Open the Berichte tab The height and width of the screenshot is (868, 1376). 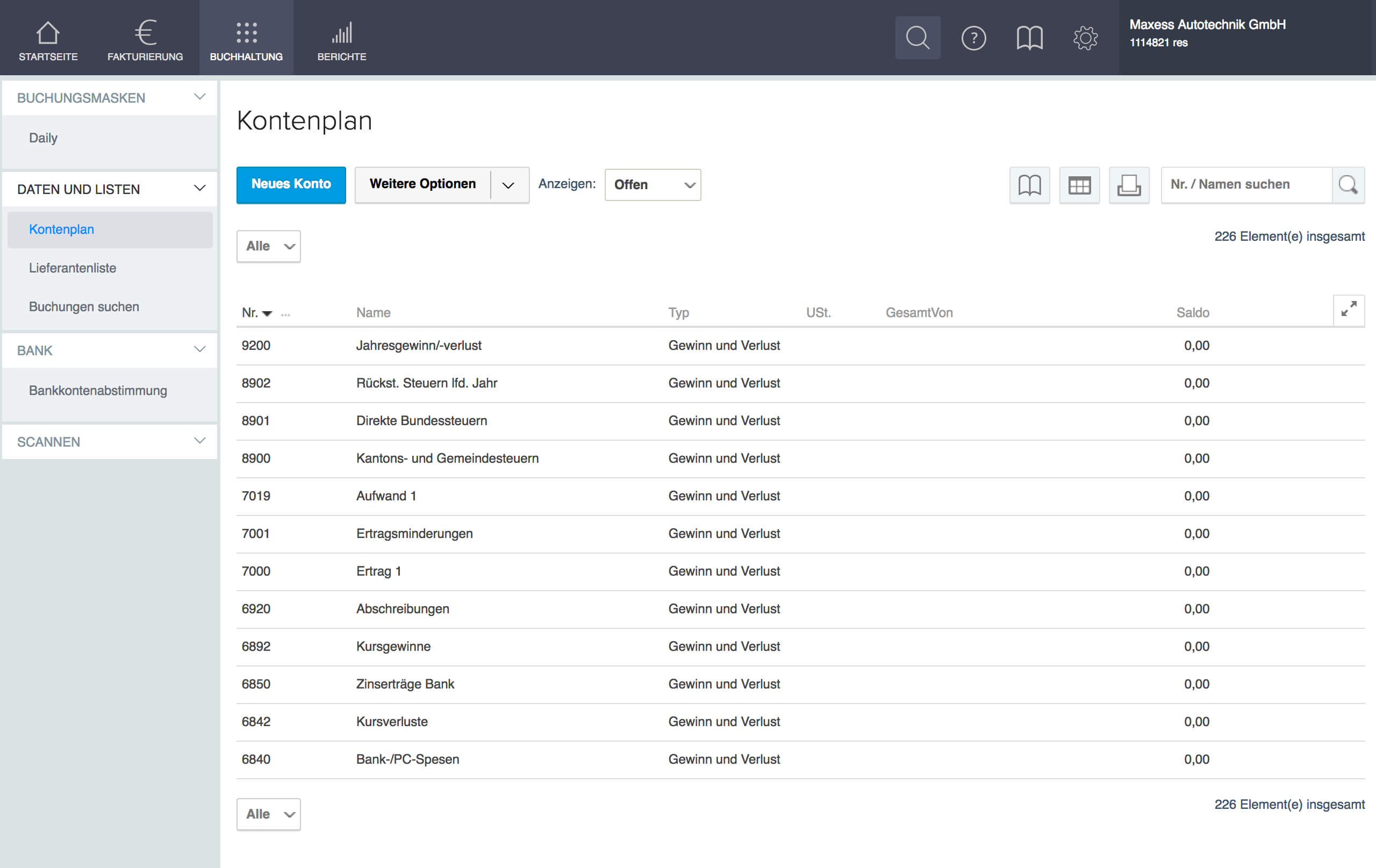click(x=341, y=39)
